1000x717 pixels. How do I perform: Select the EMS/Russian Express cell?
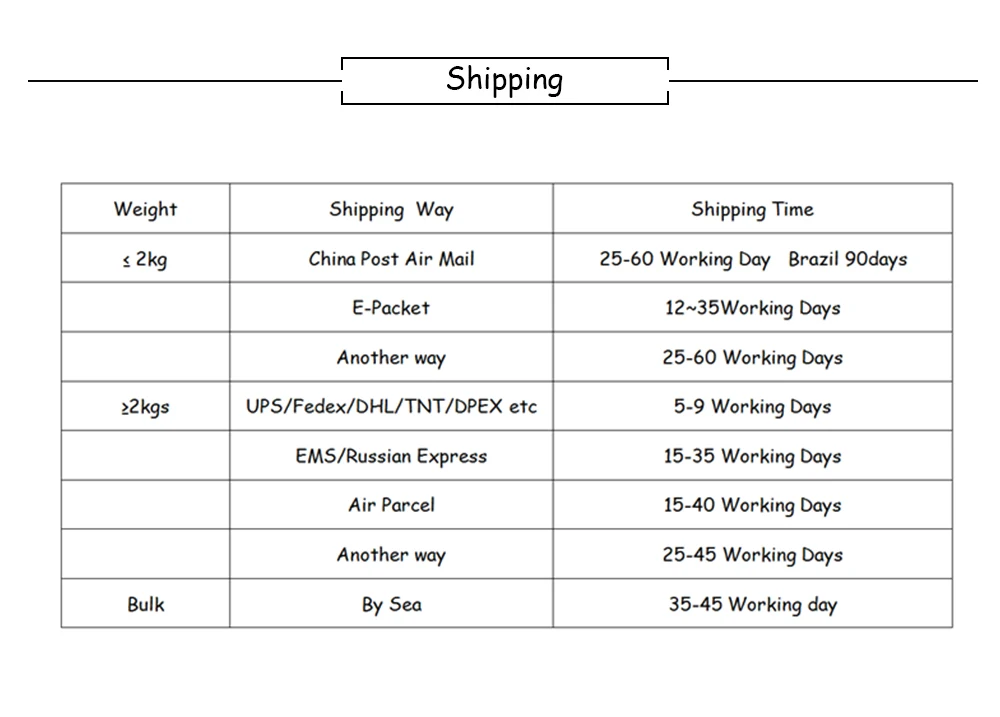(391, 456)
